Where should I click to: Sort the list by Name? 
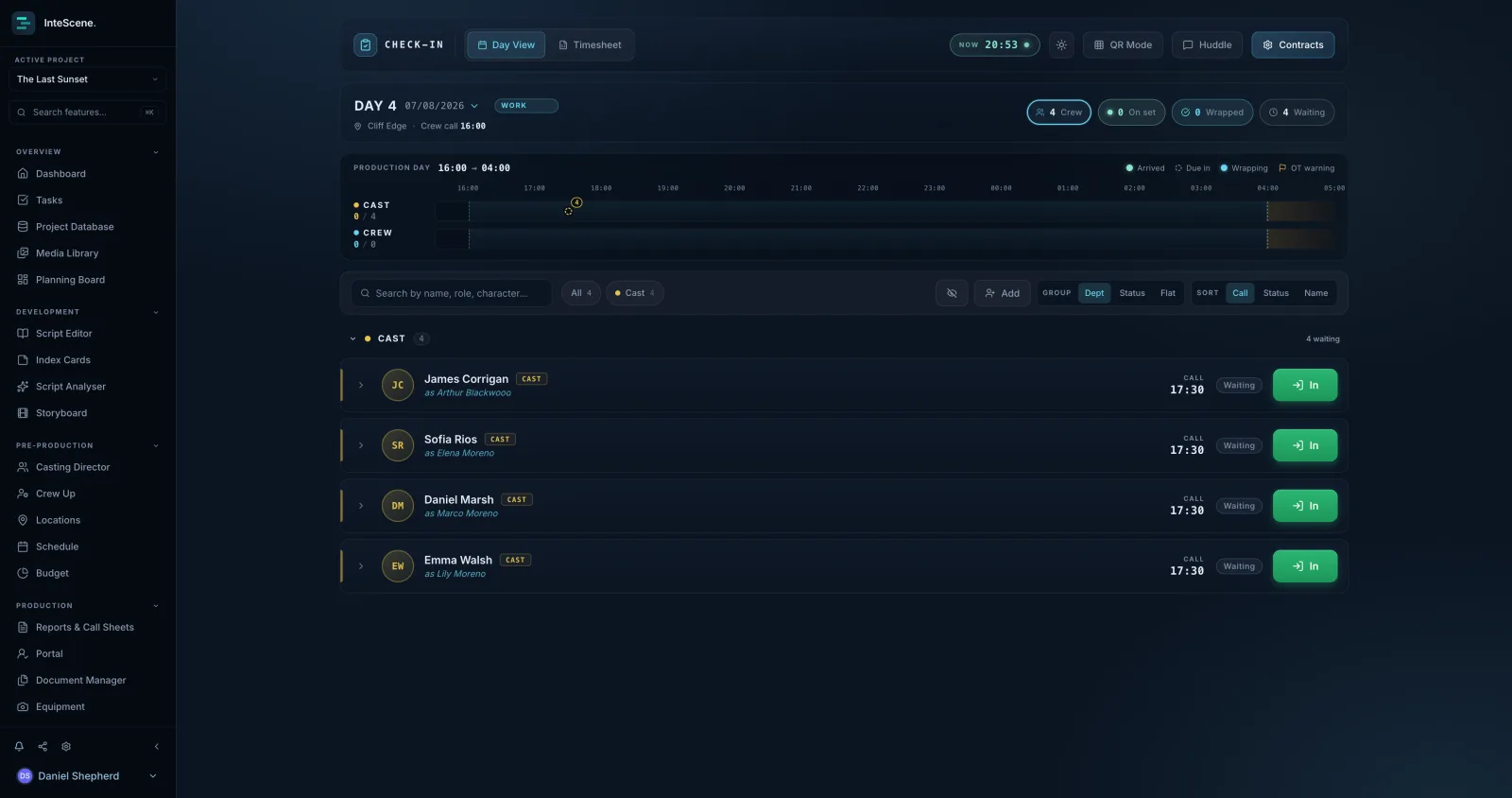click(1315, 293)
